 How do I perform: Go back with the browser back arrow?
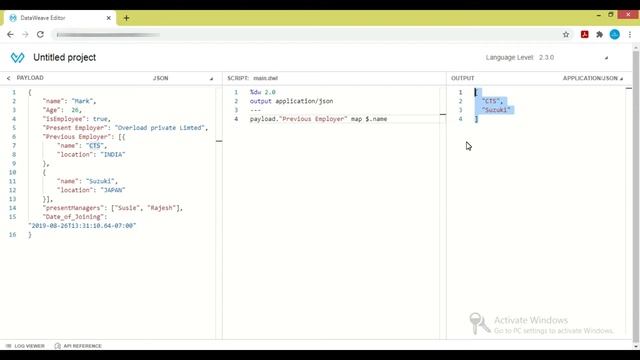[10, 35]
